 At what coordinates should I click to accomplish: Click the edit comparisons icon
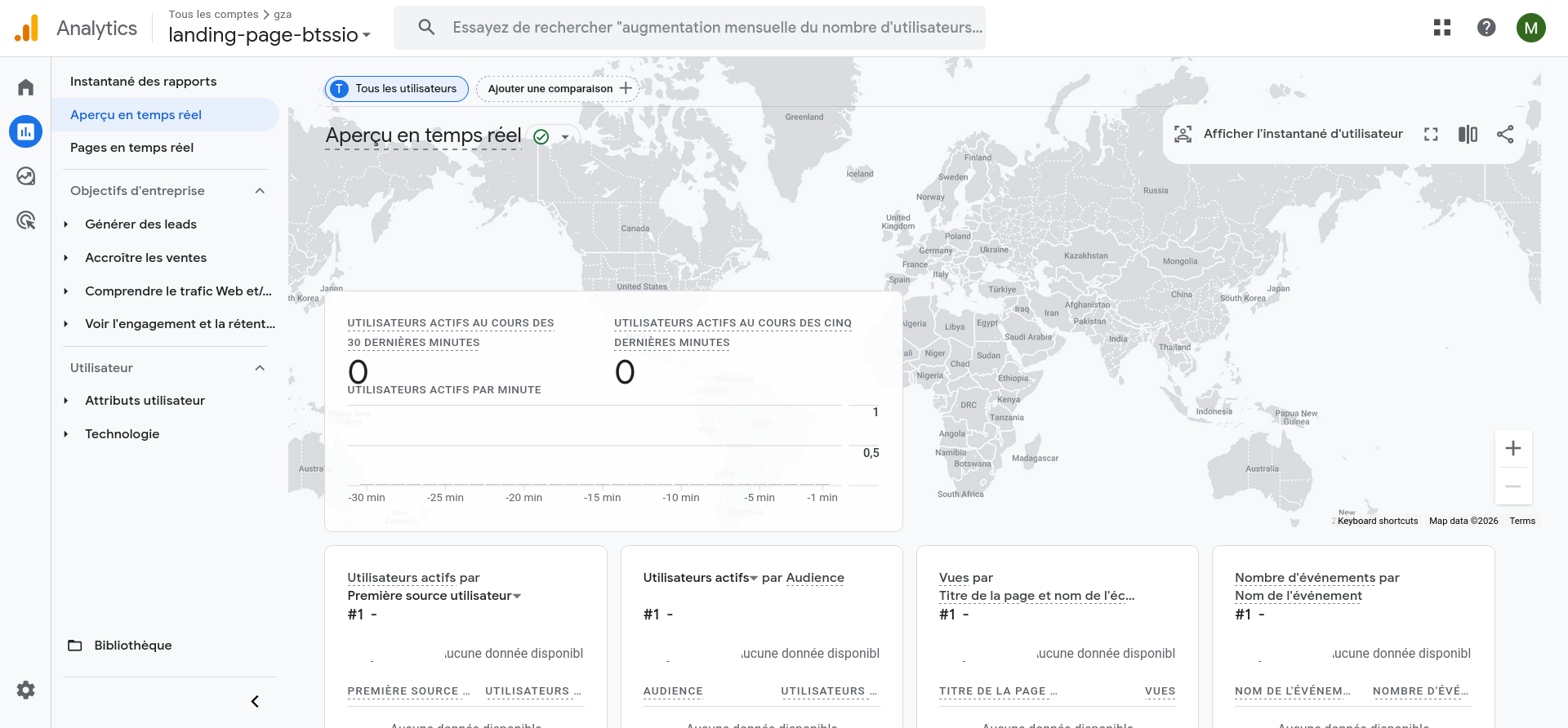click(1468, 134)
